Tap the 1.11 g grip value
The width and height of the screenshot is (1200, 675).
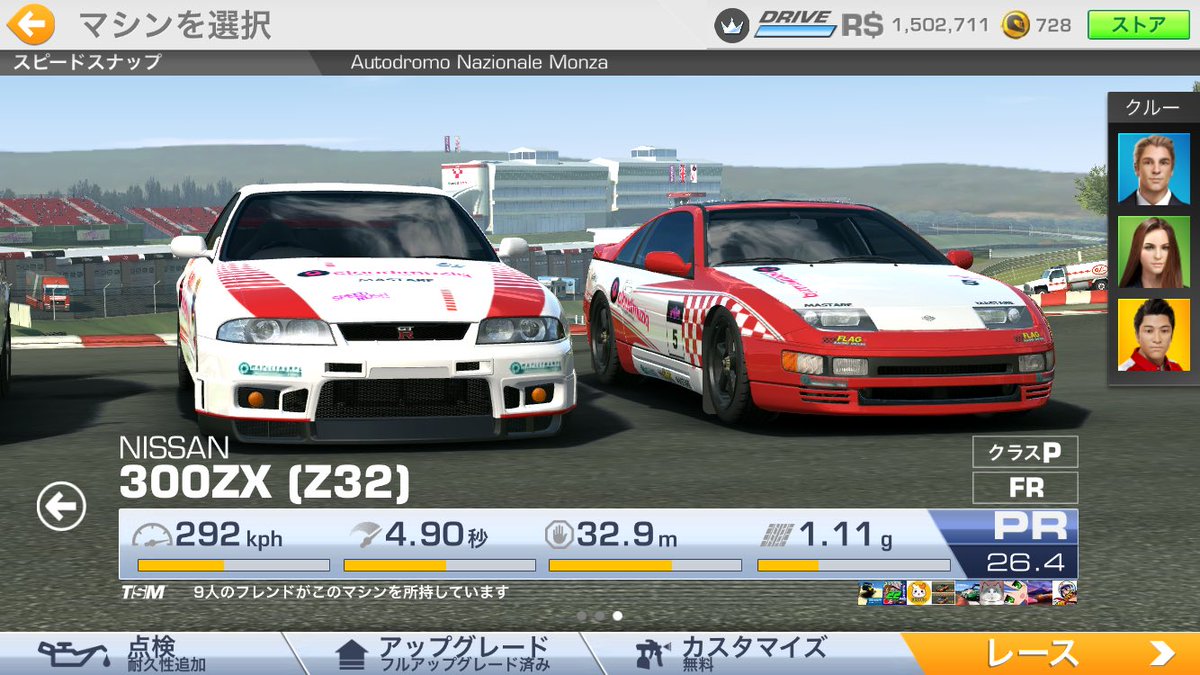click(x=846, y=537)
